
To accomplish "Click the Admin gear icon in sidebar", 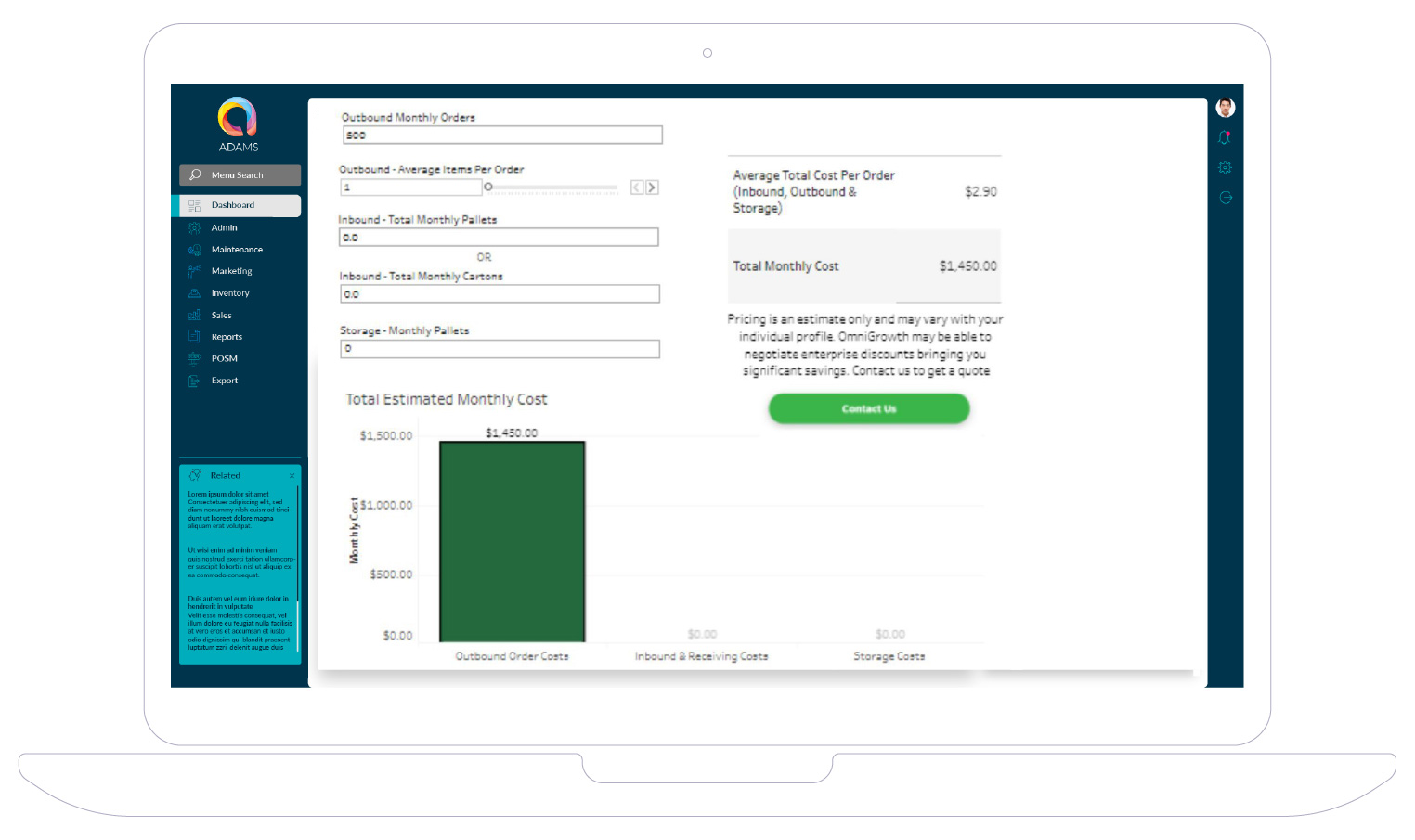I will 194,227.
